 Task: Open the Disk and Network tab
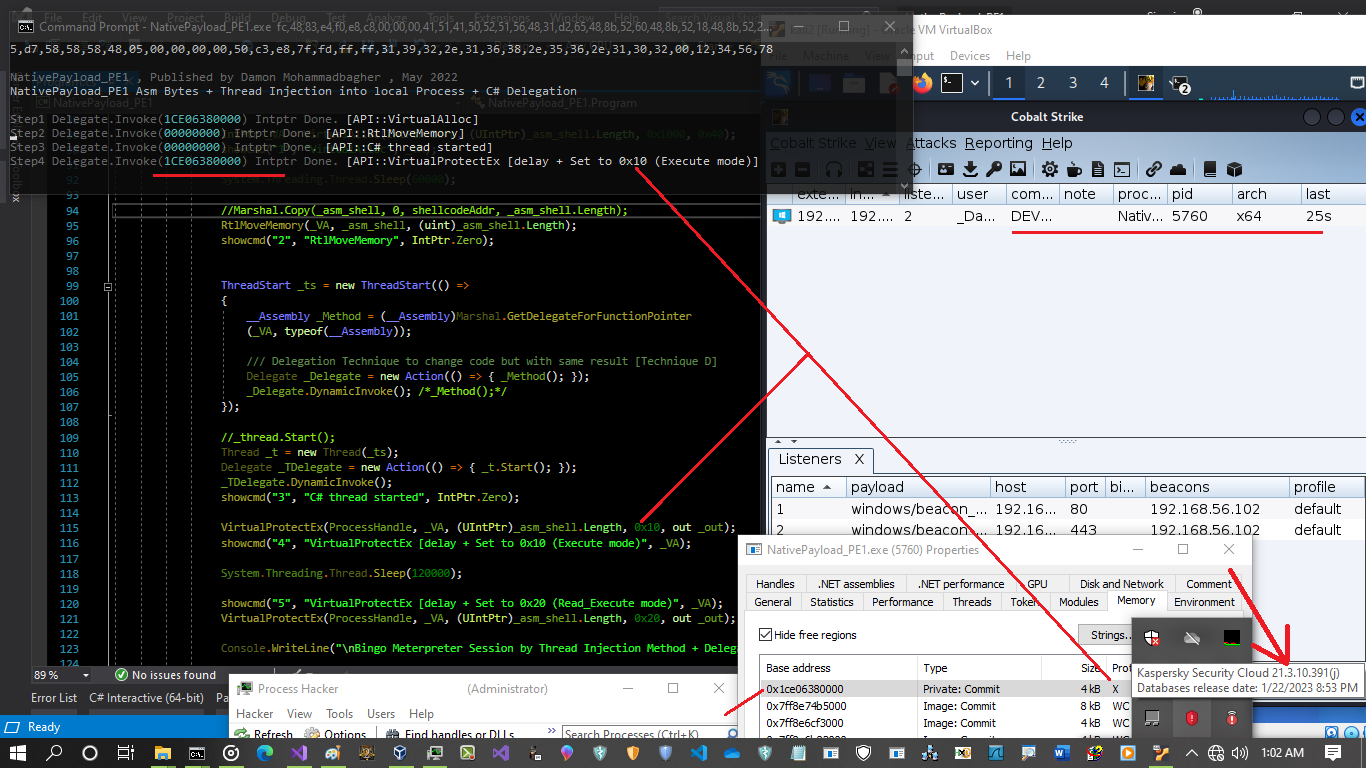pos(1122,584)
